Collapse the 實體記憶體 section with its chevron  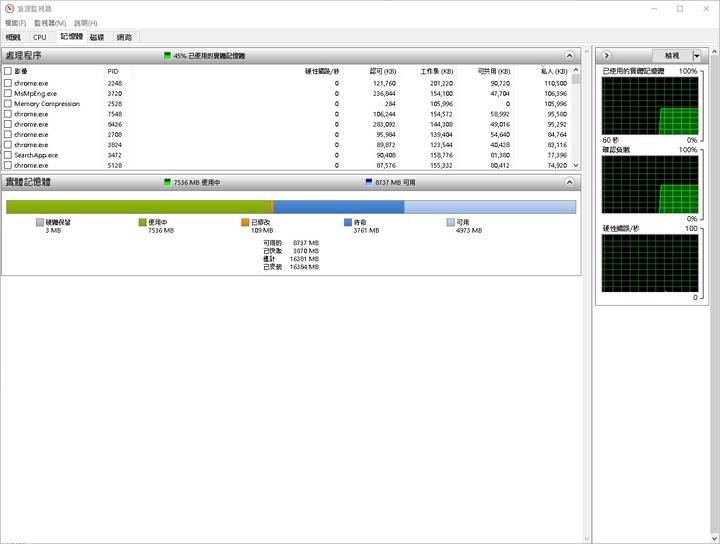(569, 182)
